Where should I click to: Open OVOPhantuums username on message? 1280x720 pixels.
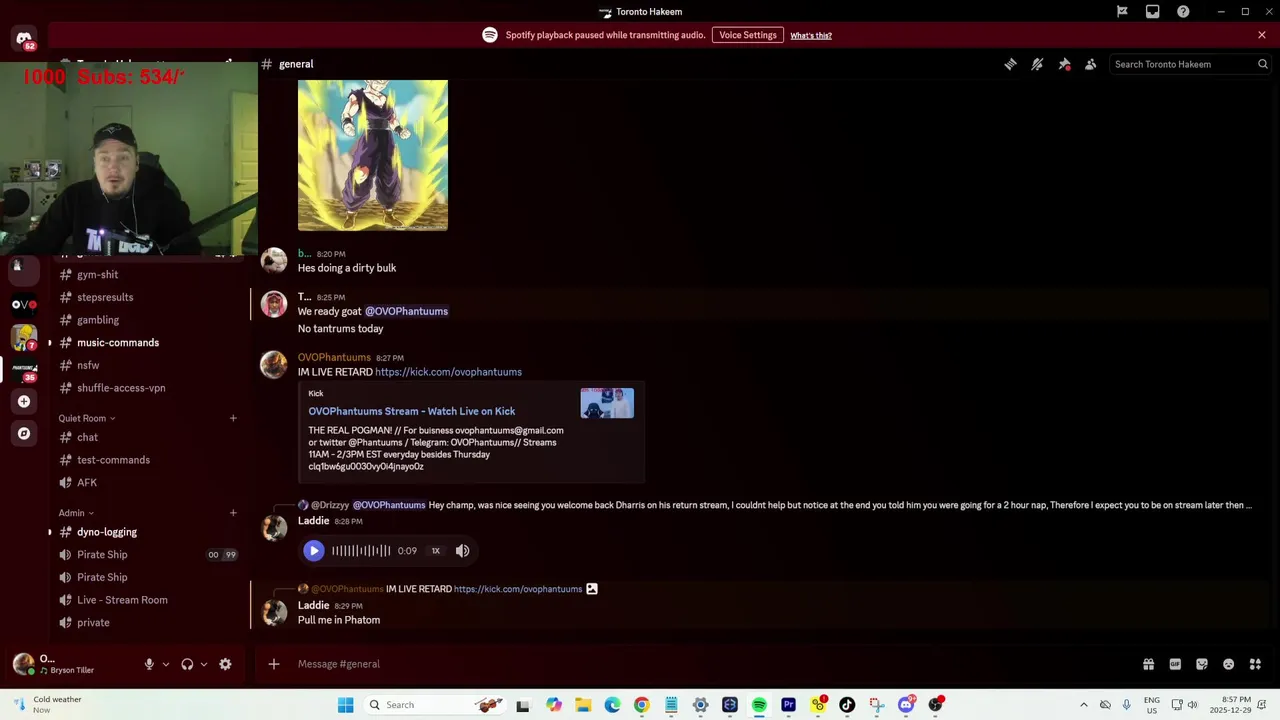[x=334, y=357]
